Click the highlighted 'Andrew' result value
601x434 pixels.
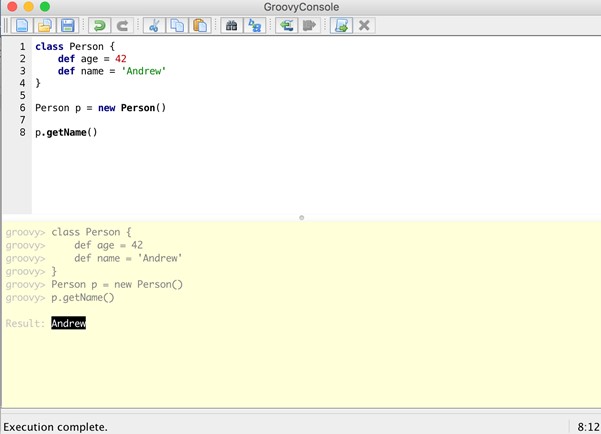pos(69,323)
